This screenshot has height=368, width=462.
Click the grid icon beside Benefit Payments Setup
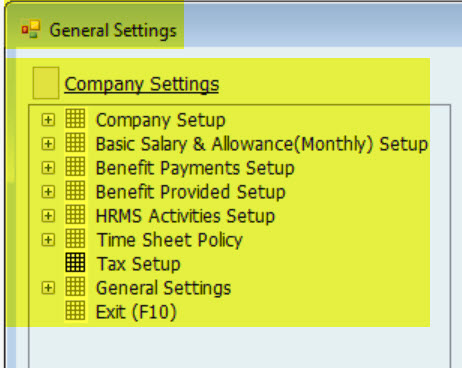click(x=75, y=167)
